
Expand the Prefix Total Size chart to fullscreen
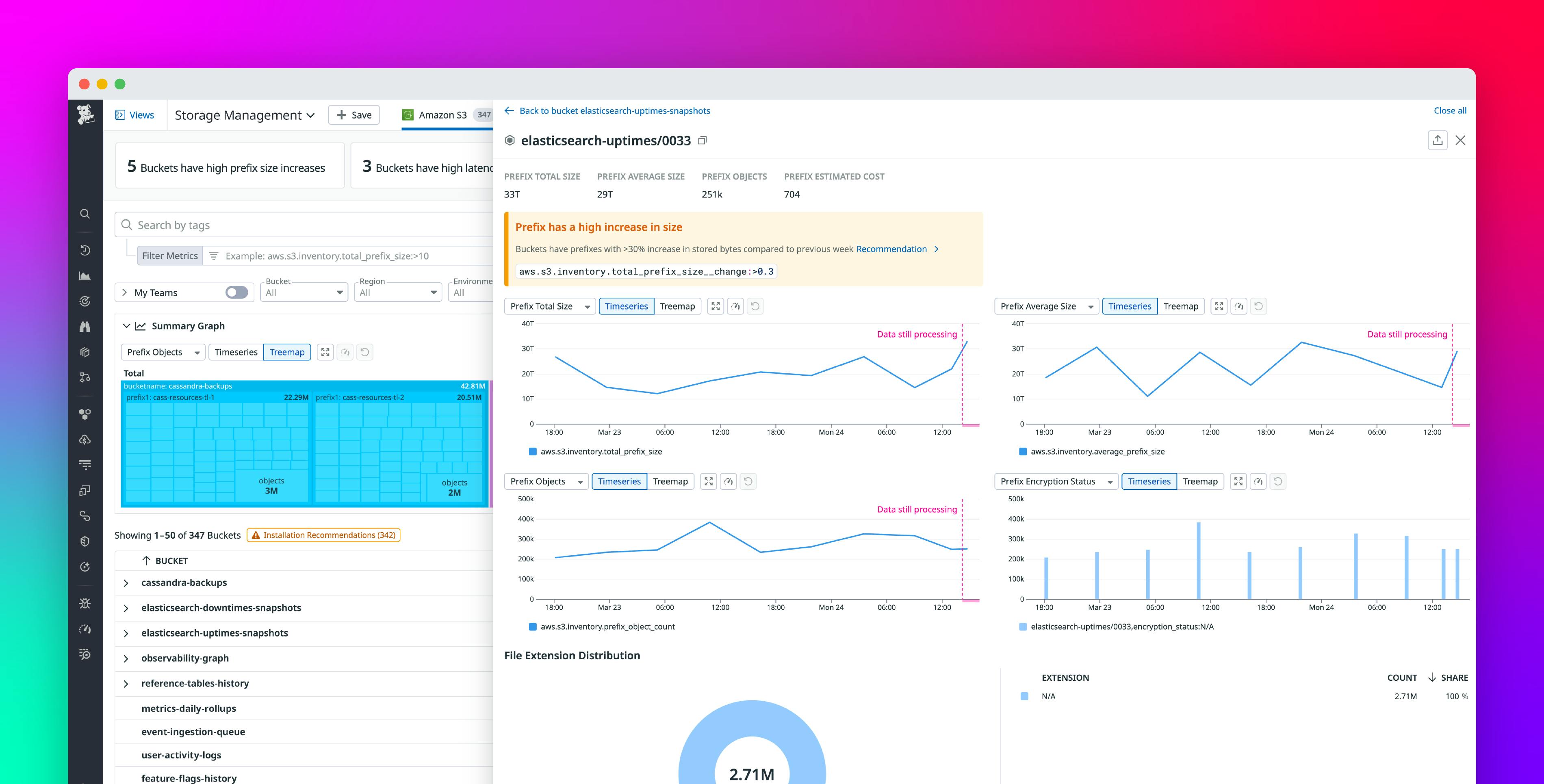point(716,306)
